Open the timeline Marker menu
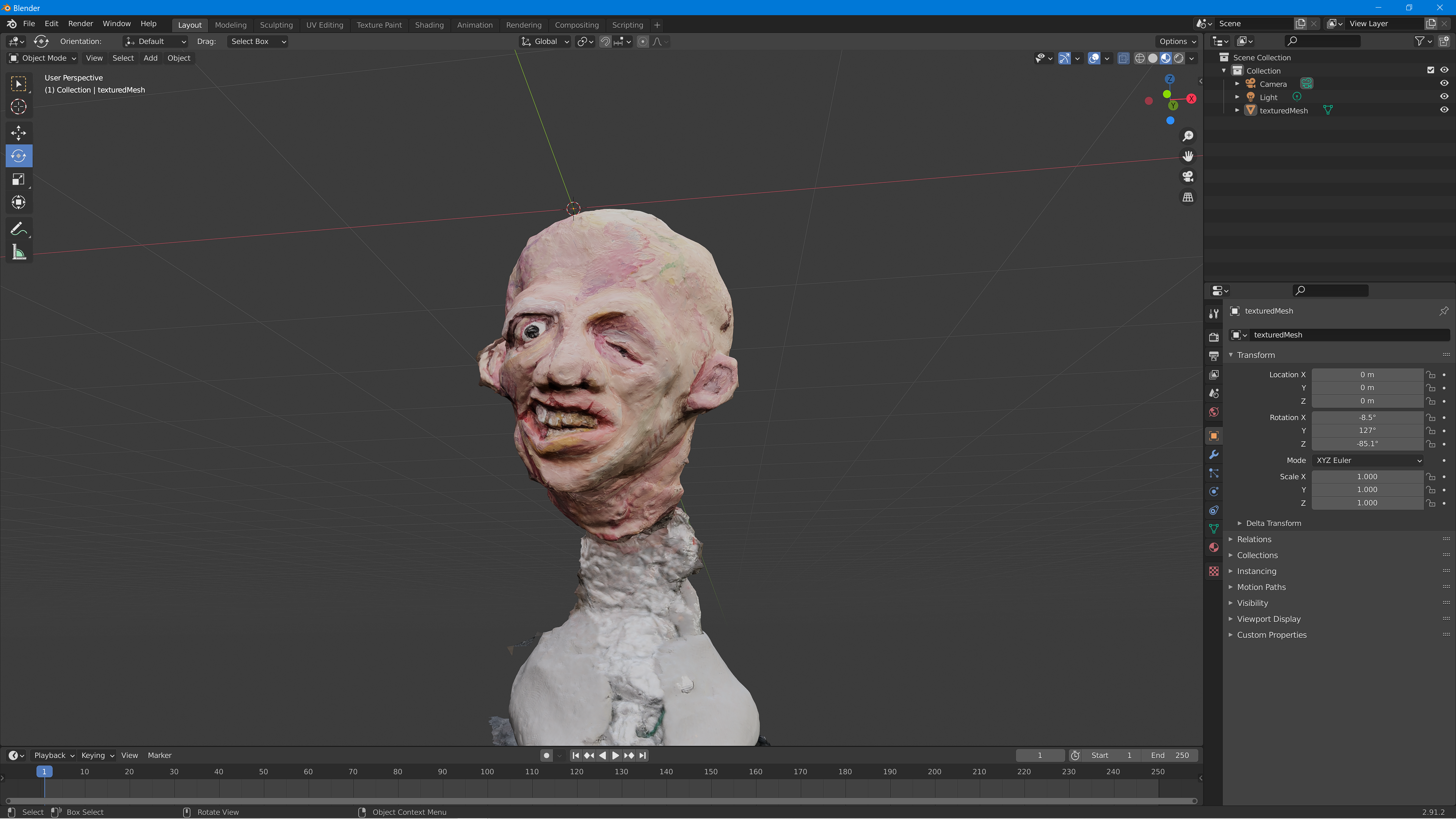The height and width of the screenshot is (819, 1456). pos(159,756)
